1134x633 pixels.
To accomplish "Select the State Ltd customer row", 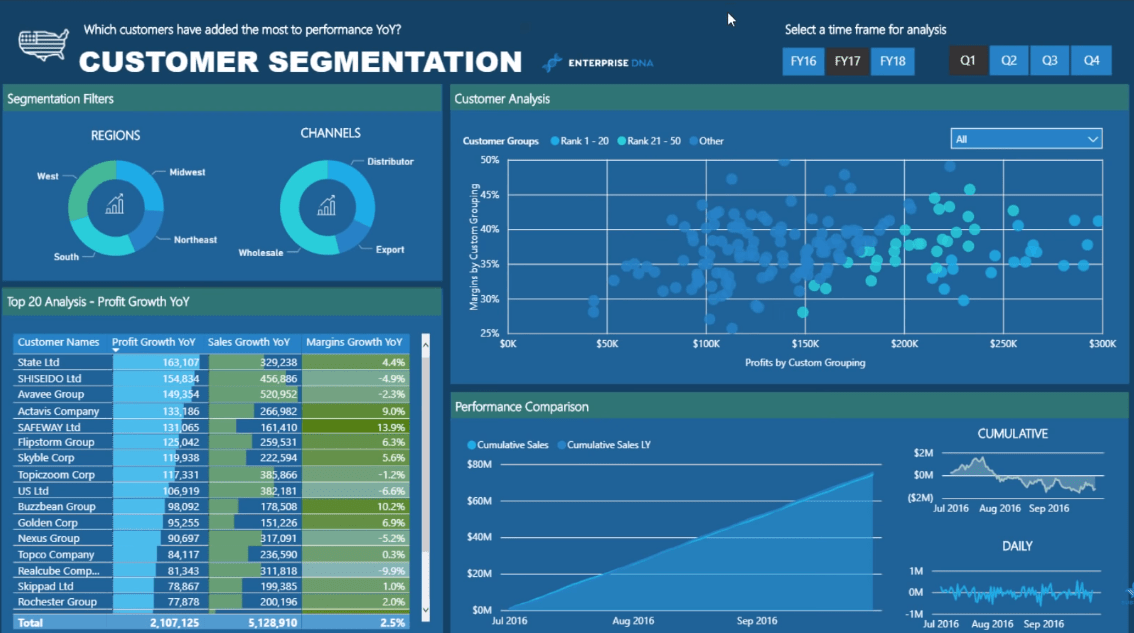I will pyautogui.click(x=211, y=362).
